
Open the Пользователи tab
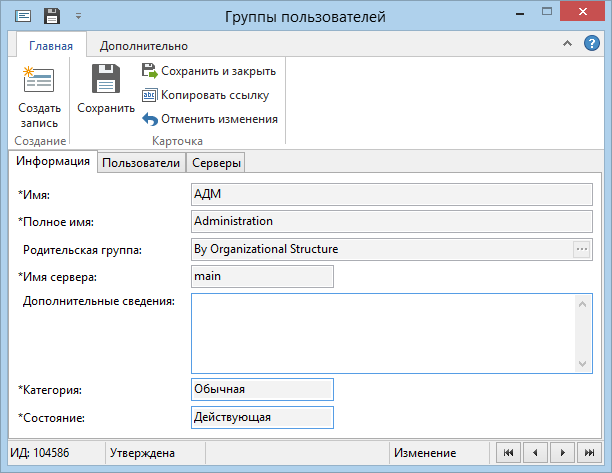pos(141,163)
